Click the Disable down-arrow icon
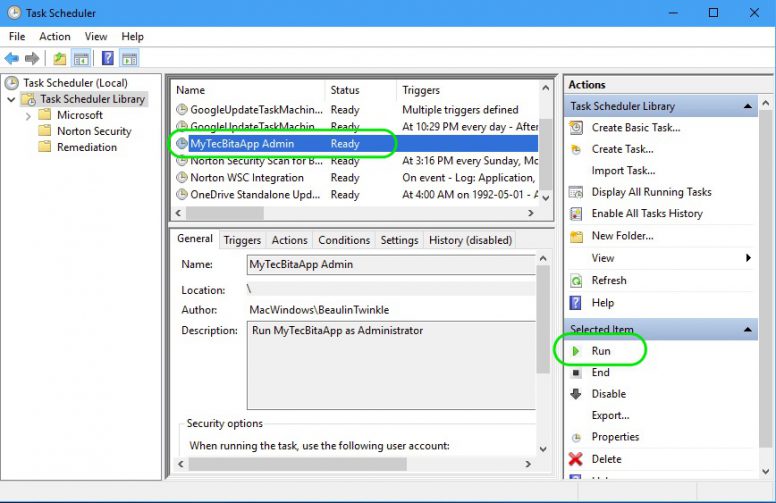Screen dimensions: 776x503 click(x=576, y=394)
